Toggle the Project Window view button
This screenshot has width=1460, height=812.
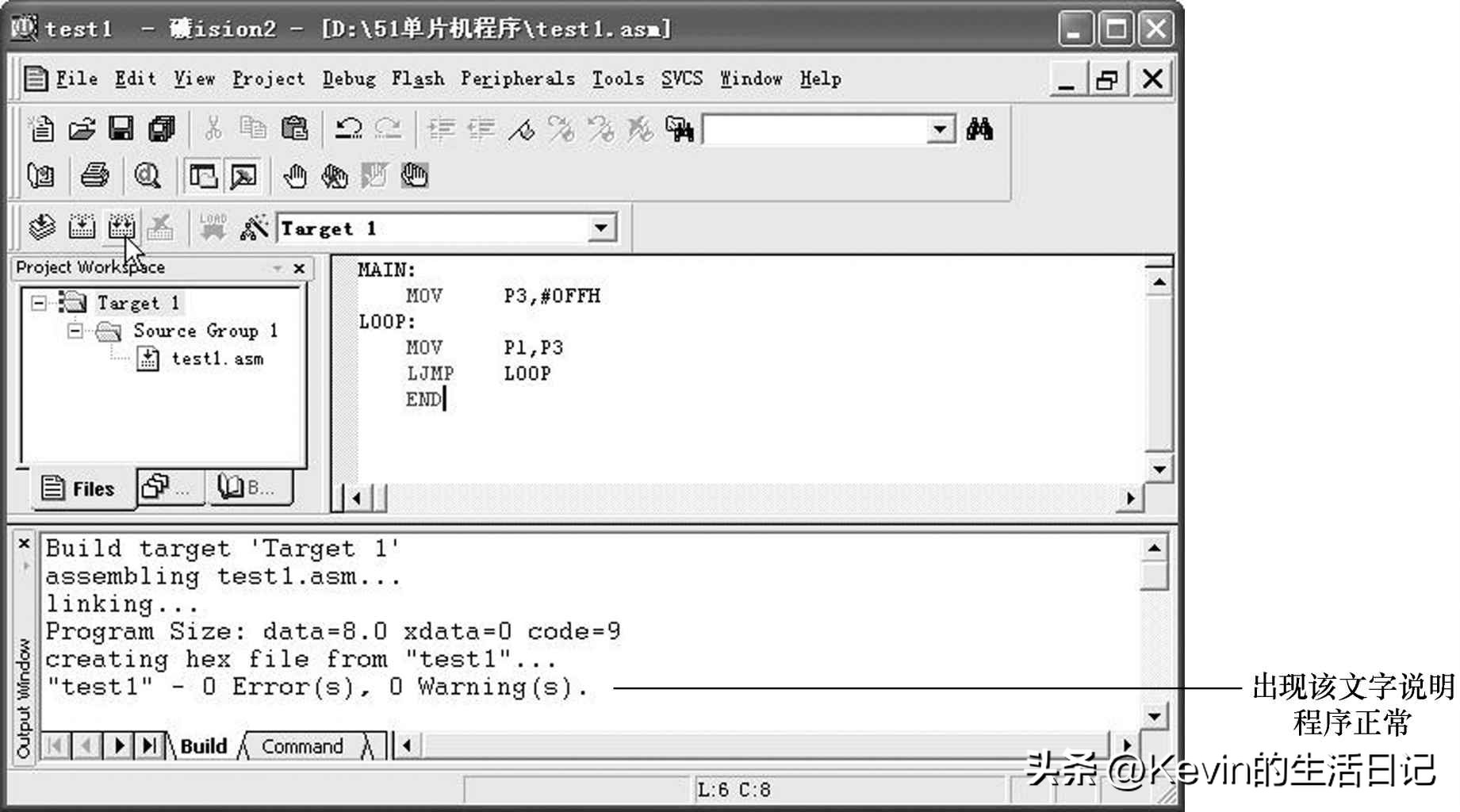tap(203, 175)
